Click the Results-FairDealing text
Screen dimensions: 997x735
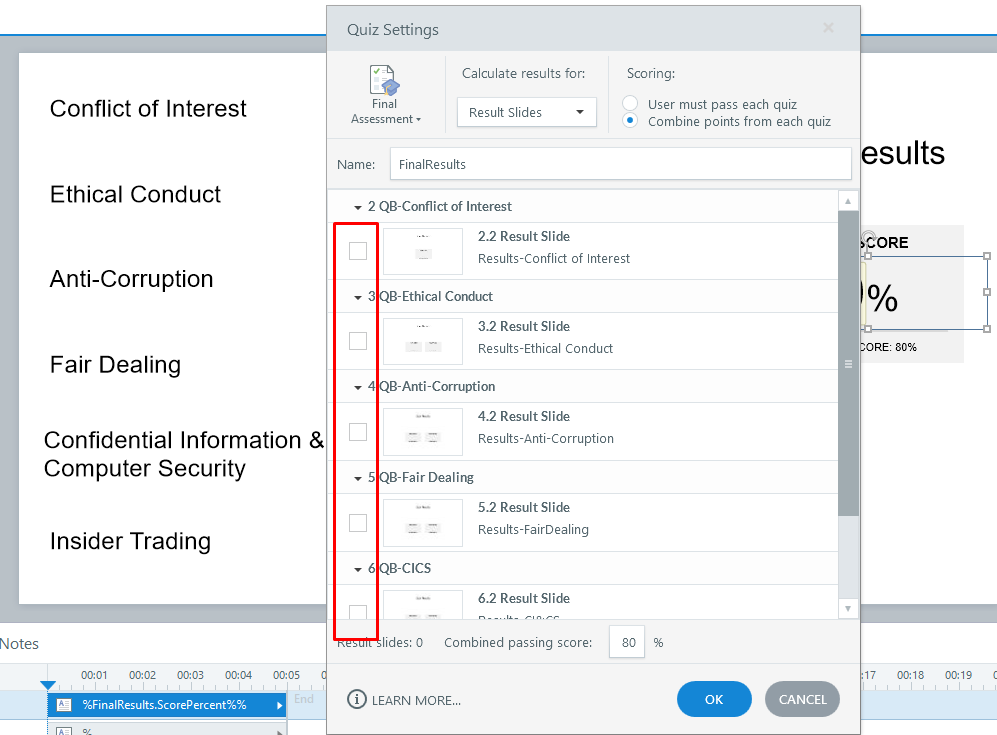click(533, 530)
